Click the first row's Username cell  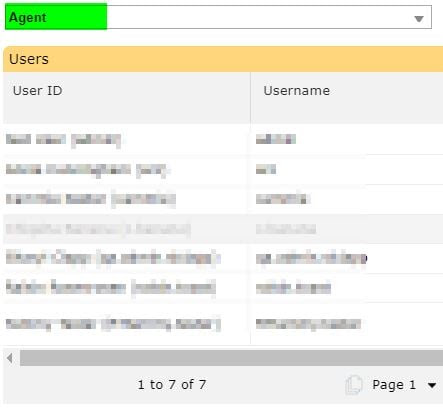(347, 139)
